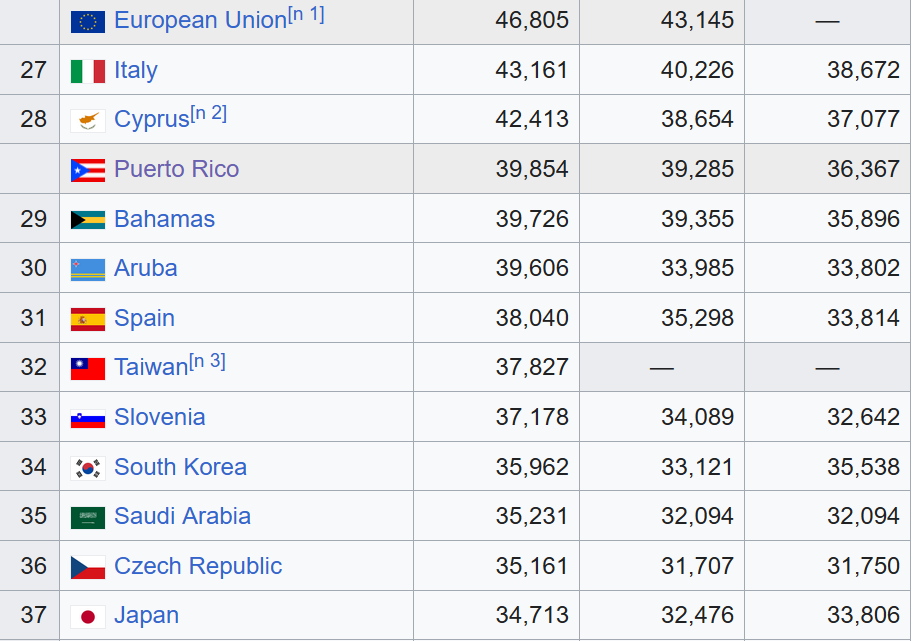This screenshot has height=641, width=922.
Task: Click the Bahamas value 39,726 cell
Action: pyautogui.click(x=532, y=219)
